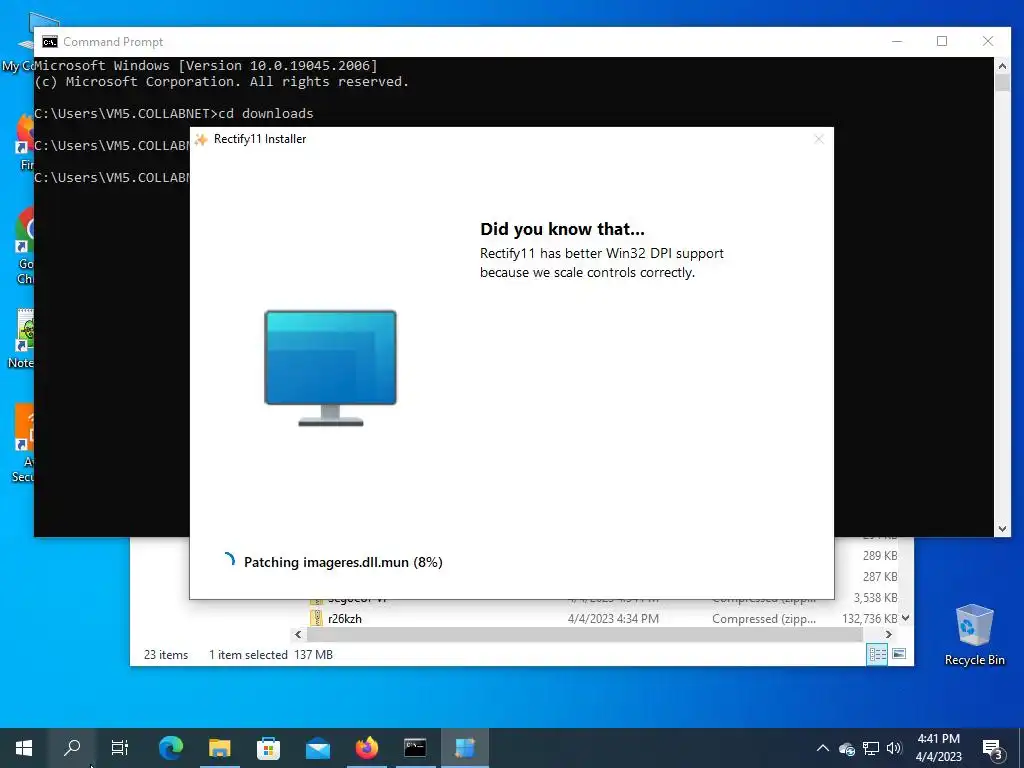The image size is (1024, 768).
Task: Open the notification center icon
Action: click(993, 749)
